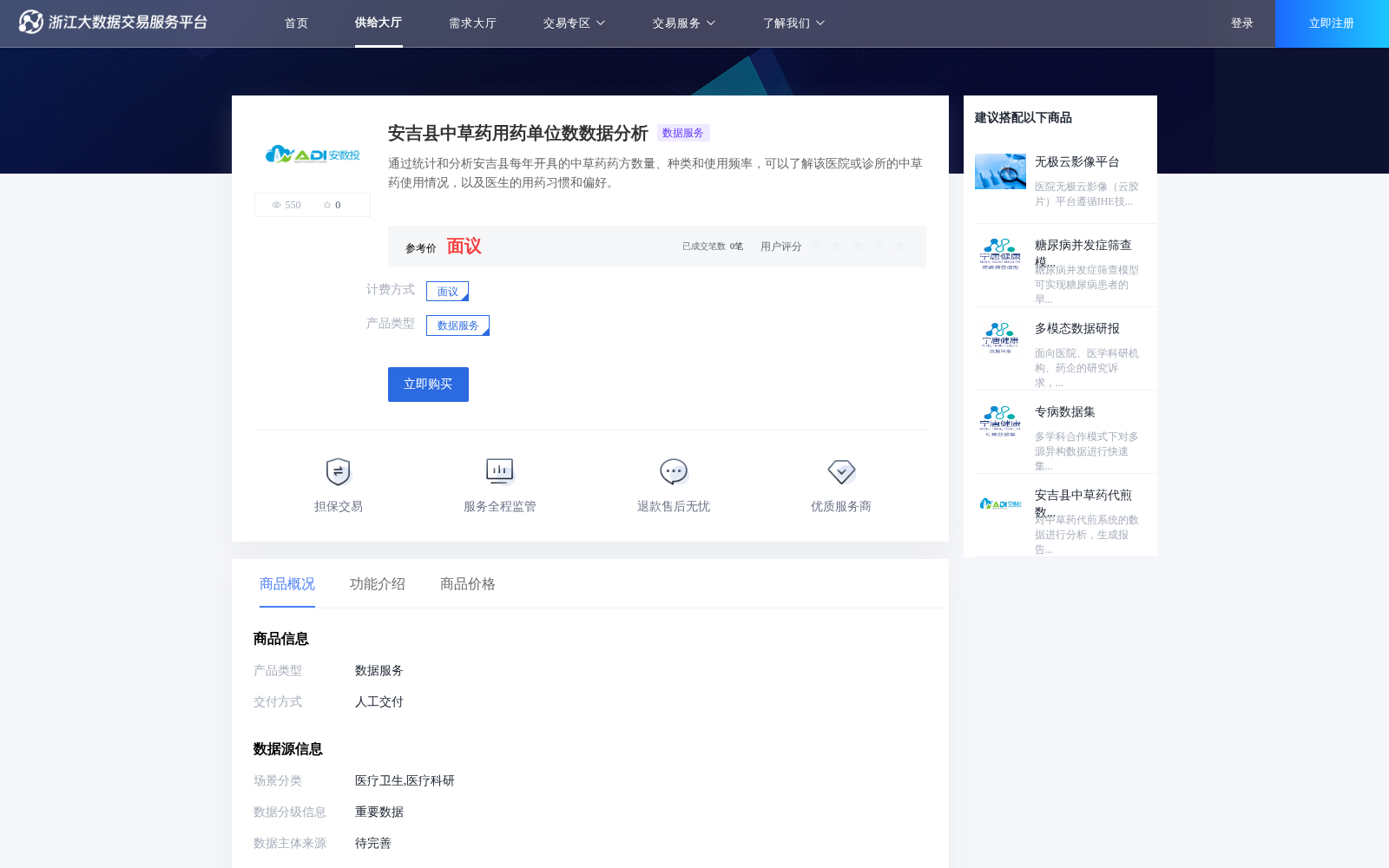
Task: Click the 服务全程监管 monitor icon
Action: 499,471
